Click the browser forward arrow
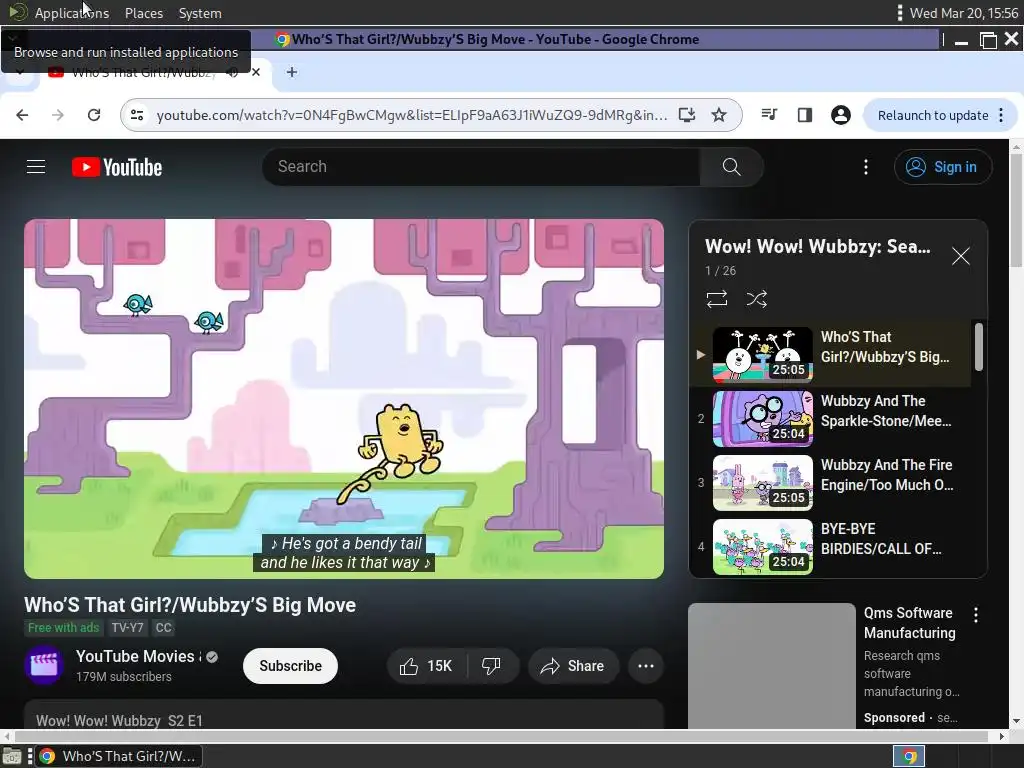The width and height of the screenshot is (1024, 768). tap(58, 115)
